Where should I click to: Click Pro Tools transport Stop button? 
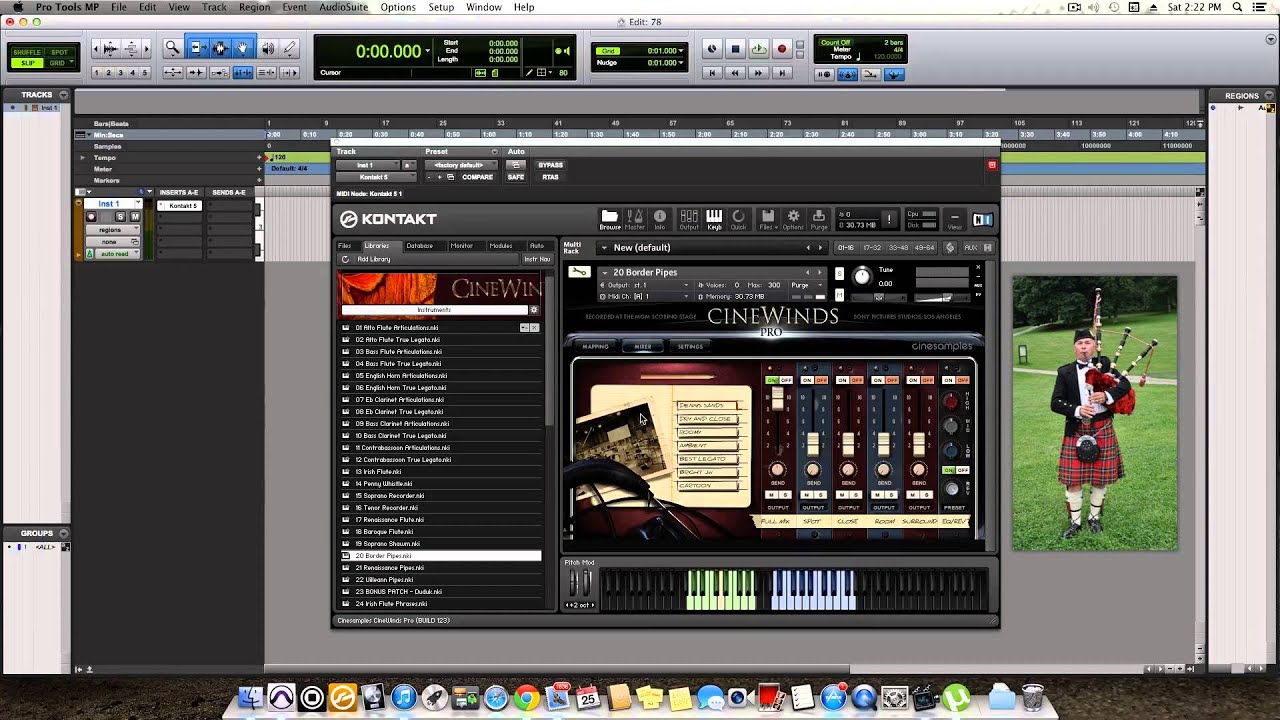[735, 49]
